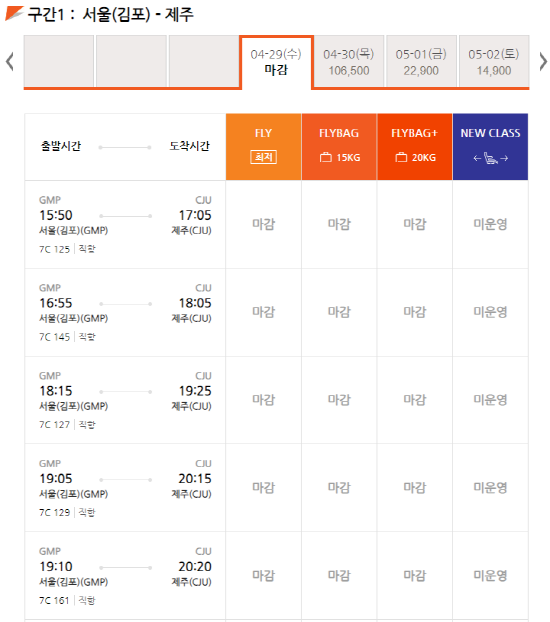Switch to the 05-01(금) 22,900 tab
This screenshot has width=550, height=622.
pos(421,61)
